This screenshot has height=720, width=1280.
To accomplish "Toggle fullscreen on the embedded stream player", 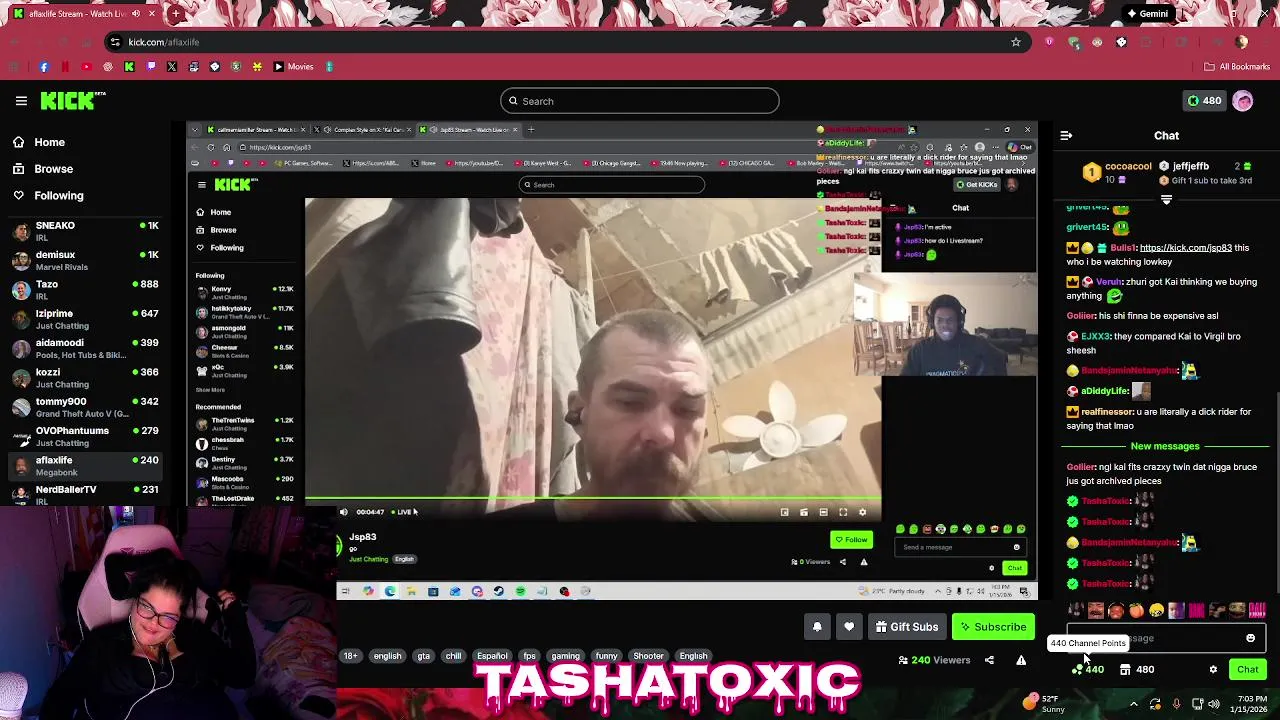I will [x=842, y=512].
